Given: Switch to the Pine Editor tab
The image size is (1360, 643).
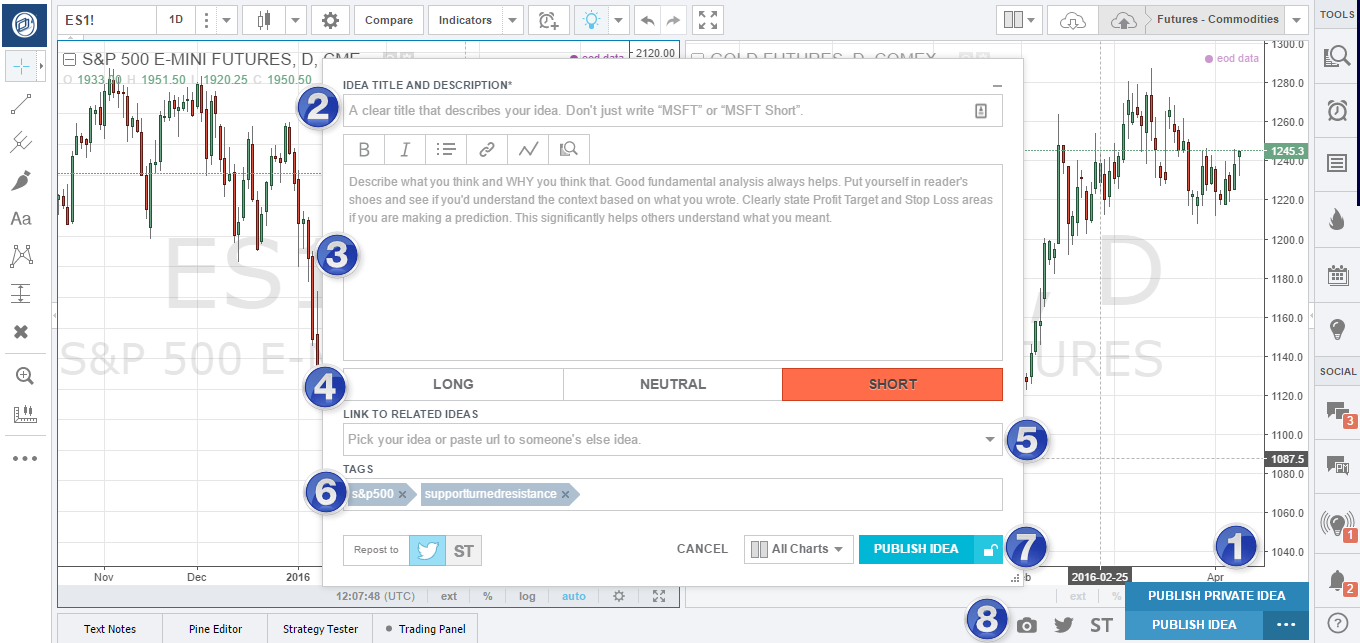Looking at the screenshot, I should pyautogui.click(x=214, y=628).
